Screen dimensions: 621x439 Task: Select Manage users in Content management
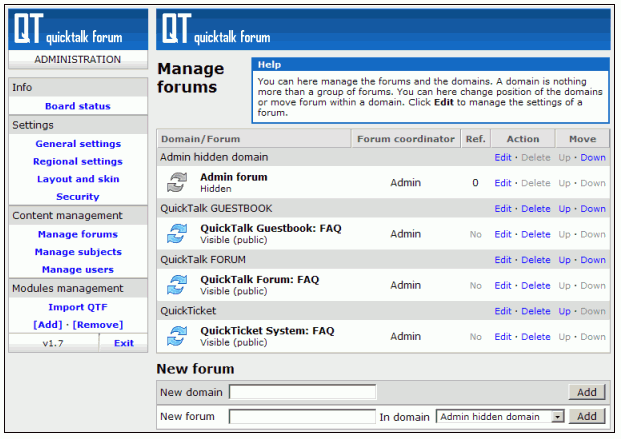pos(78,270)
